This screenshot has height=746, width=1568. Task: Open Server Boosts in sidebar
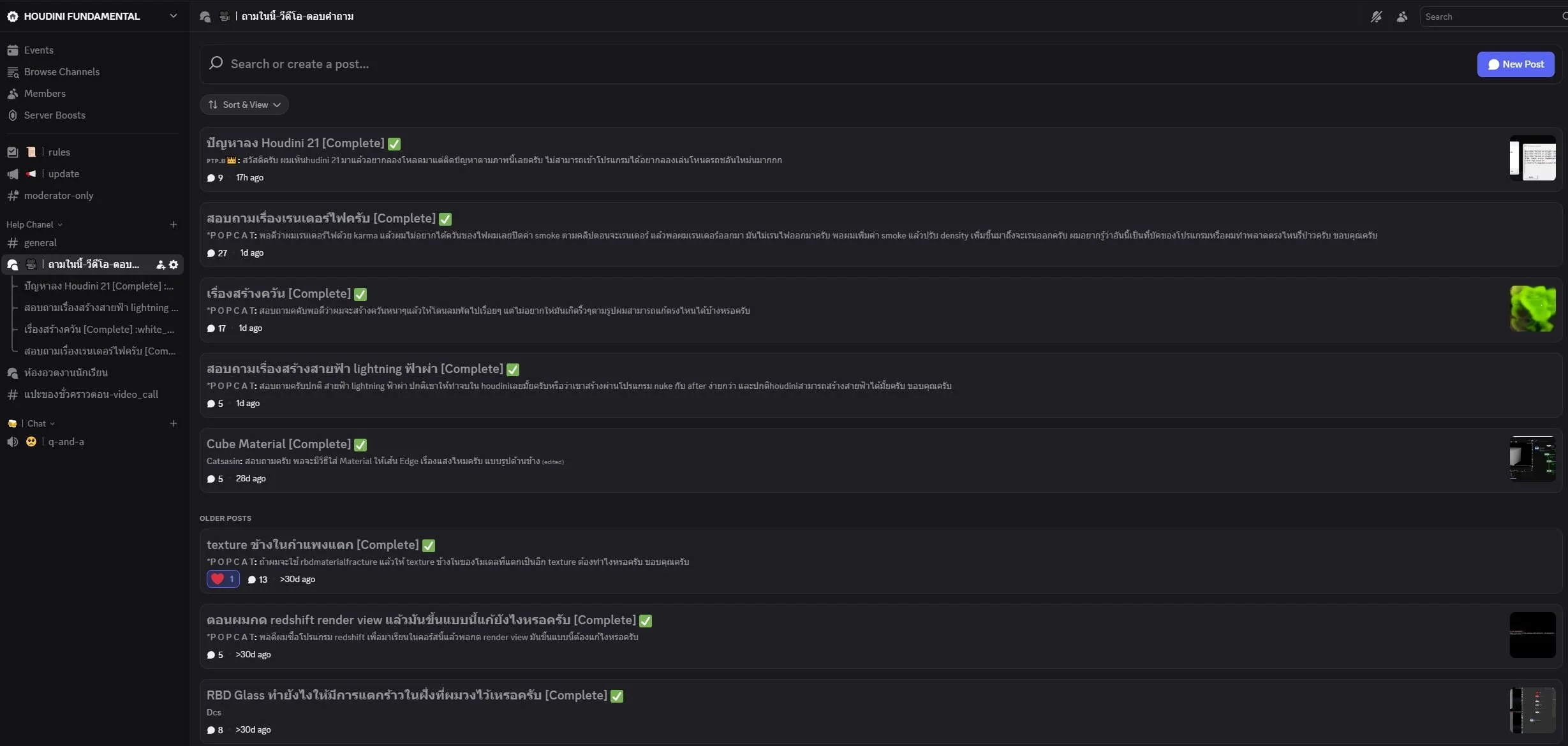pyautogui.click(x=54, y=115)
